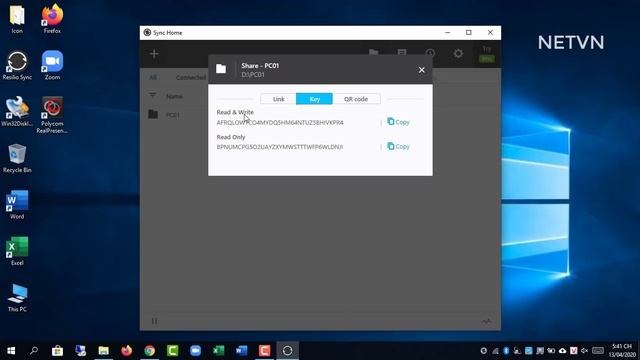Select the All filter tab in Sync
Screen dimensions: 640x360
click(153, 77)
